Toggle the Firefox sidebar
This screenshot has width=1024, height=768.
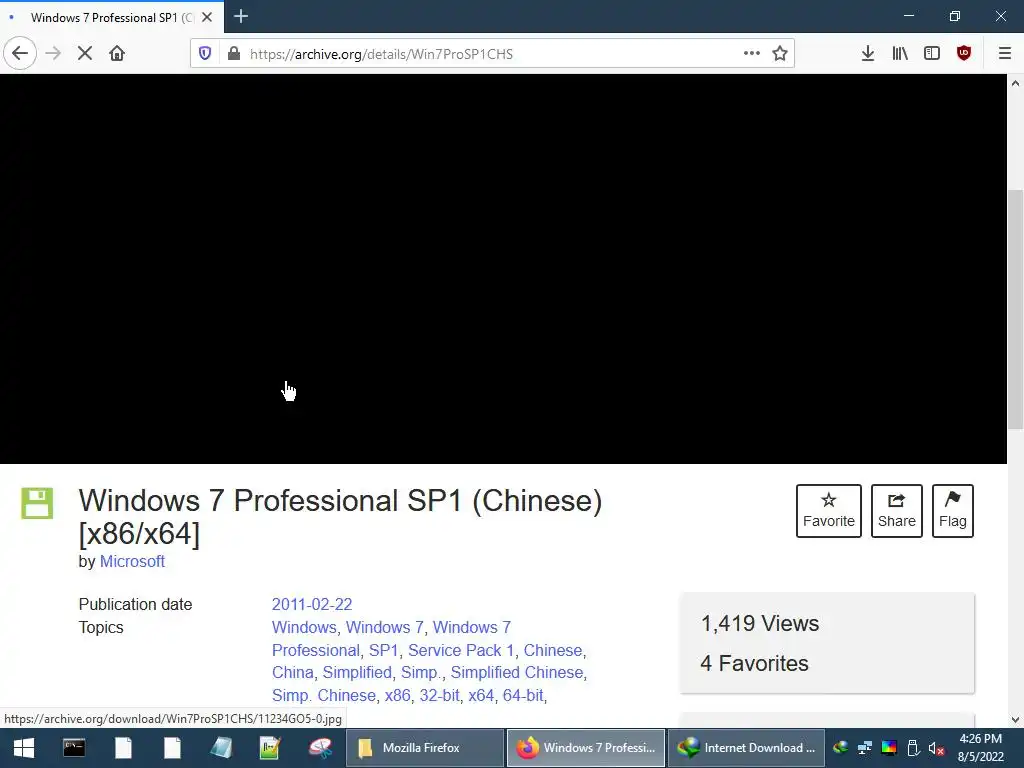click(932, 54)
